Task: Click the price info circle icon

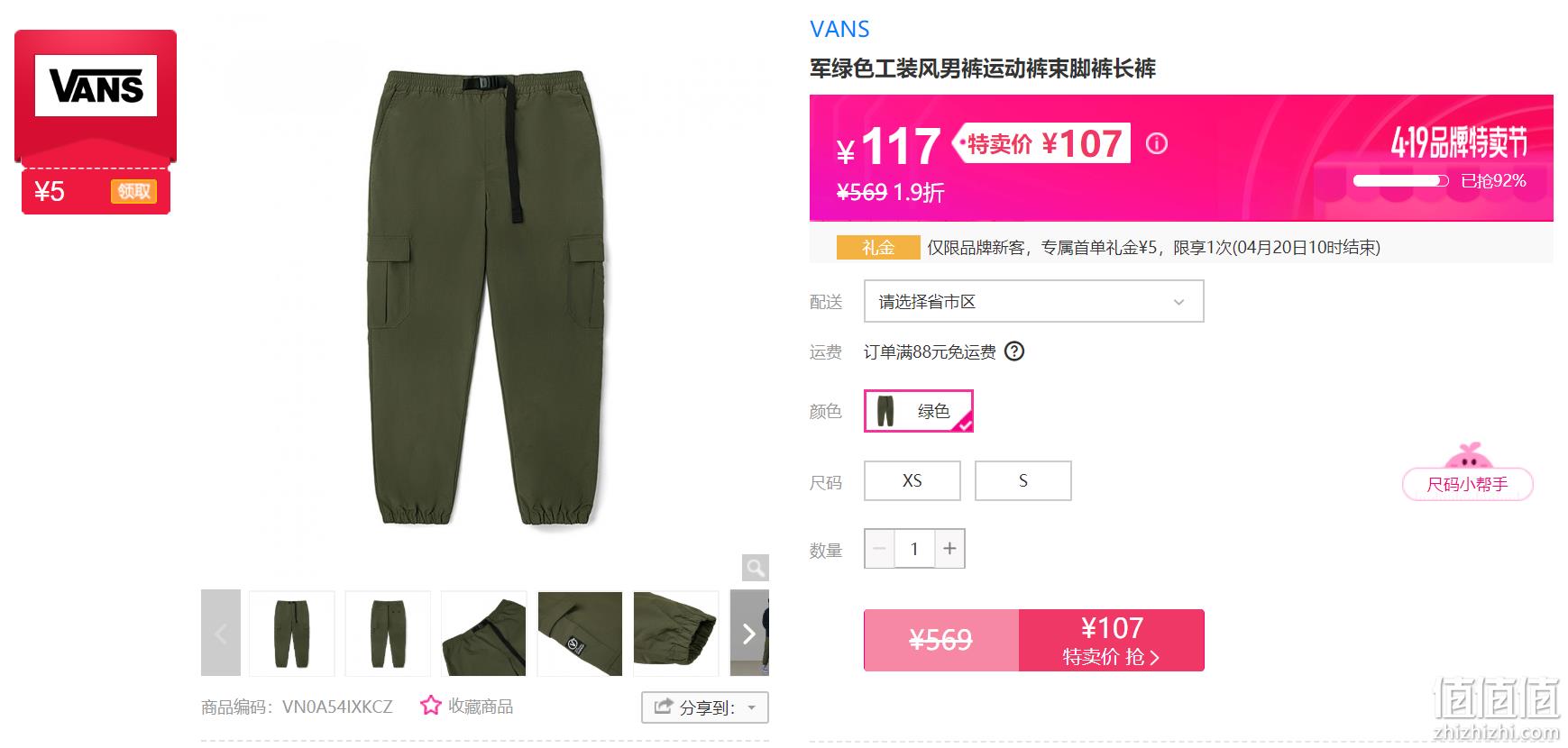Action: point(1157,144)
